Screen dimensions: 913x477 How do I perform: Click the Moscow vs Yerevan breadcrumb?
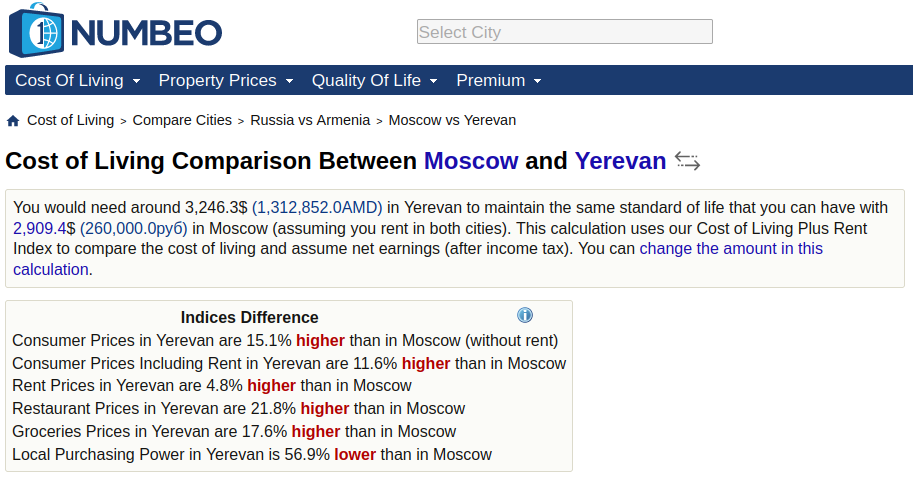[x=452, y=120]
